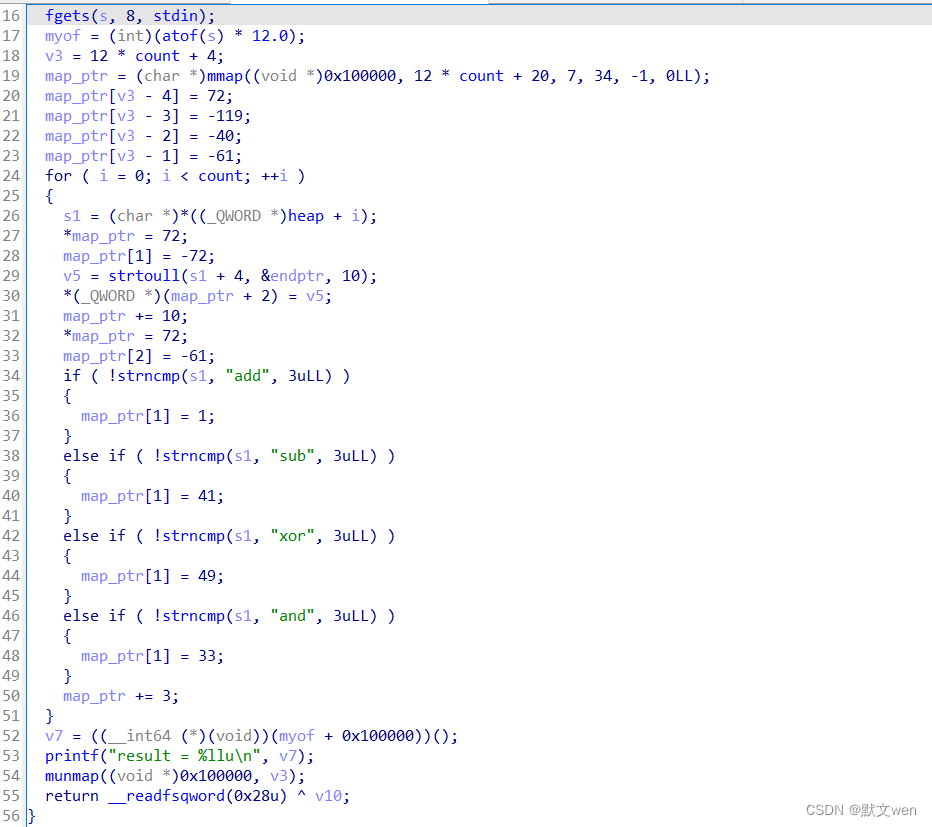Viewport: 932px width, 827px height.
Task: Click line number 24 in the gutter
Action: tap(11, 175)
